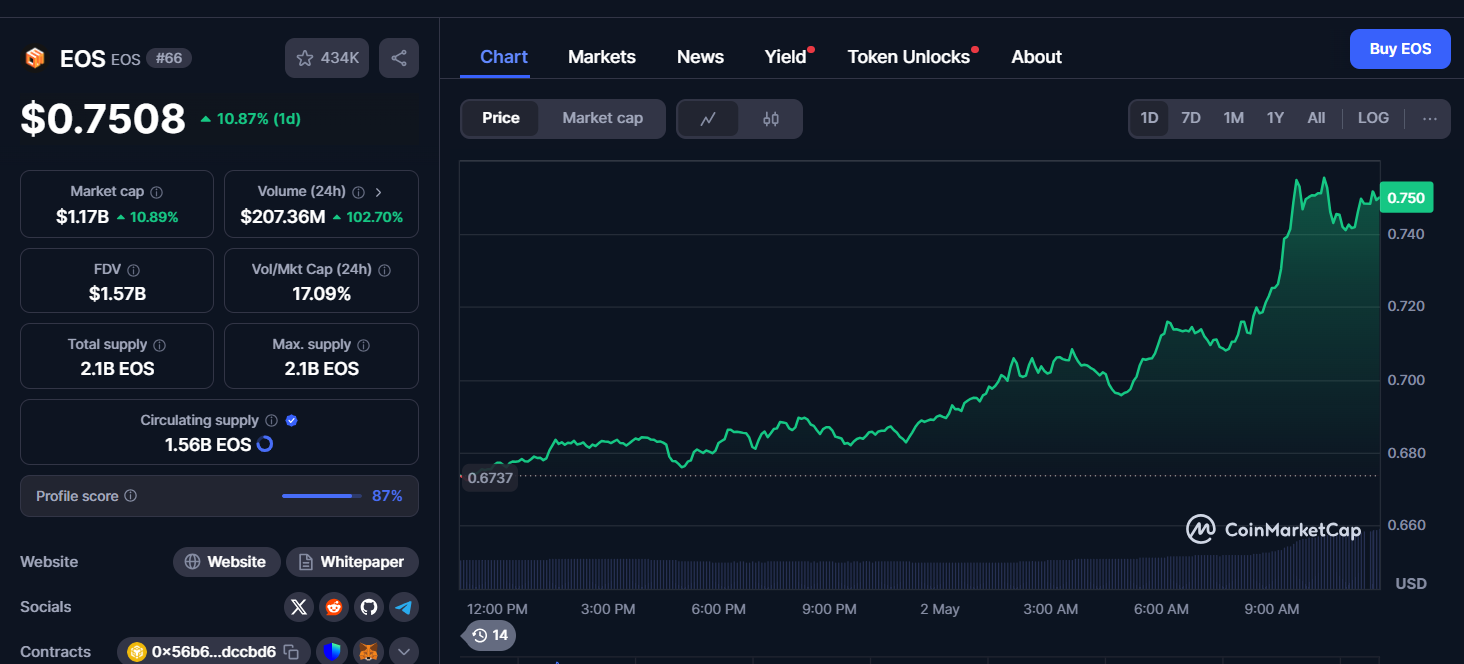
Task: Open the Whitepaper link
Action: (352, 562)
